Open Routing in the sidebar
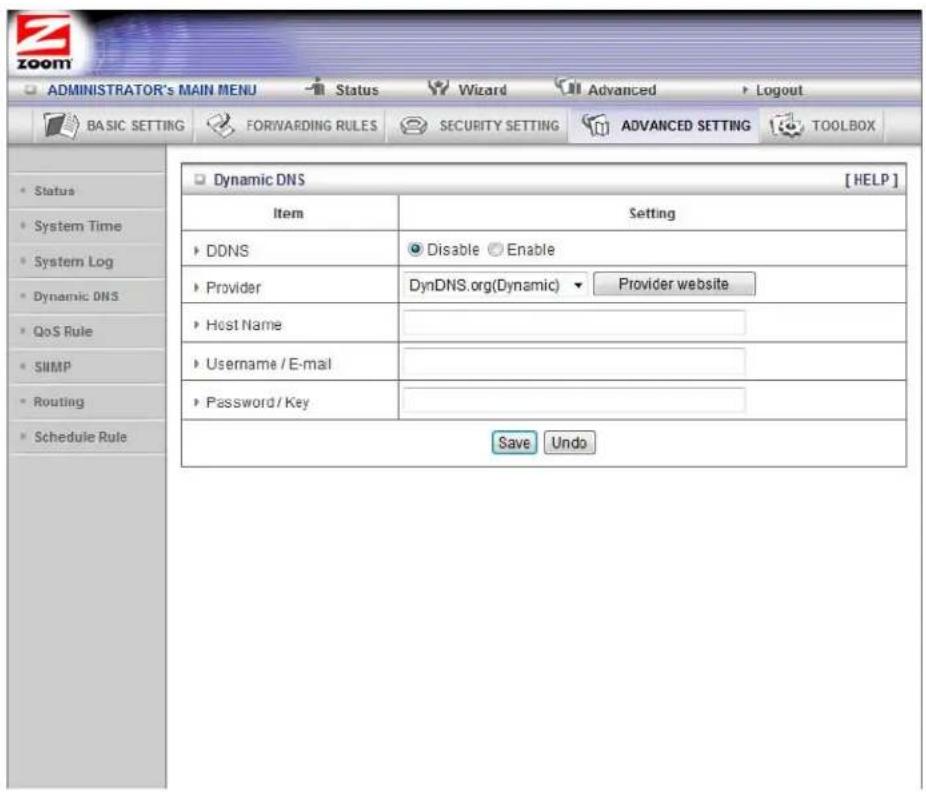This screenshot has width=926, height=792. 58,402
